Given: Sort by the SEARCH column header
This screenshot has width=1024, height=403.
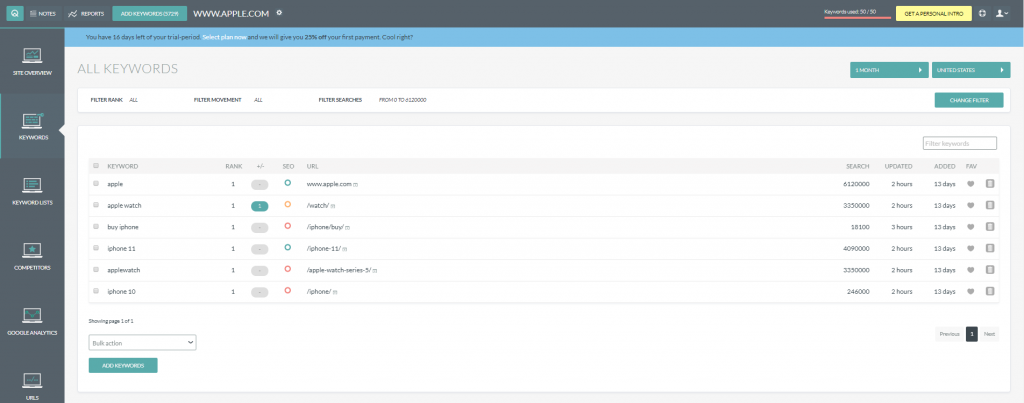Looking at the screenshot, I should (x=857, y=166).
